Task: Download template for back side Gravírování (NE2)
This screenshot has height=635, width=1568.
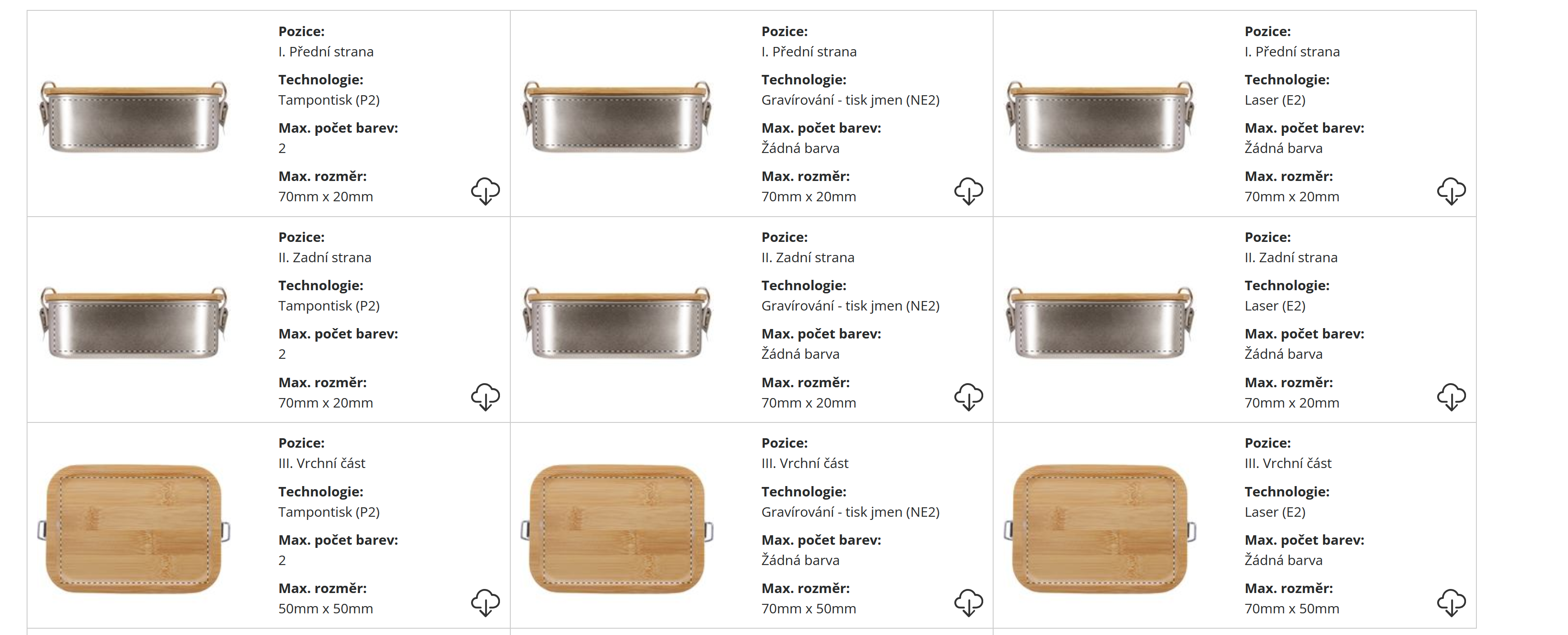Action: (x=968, y=397)
